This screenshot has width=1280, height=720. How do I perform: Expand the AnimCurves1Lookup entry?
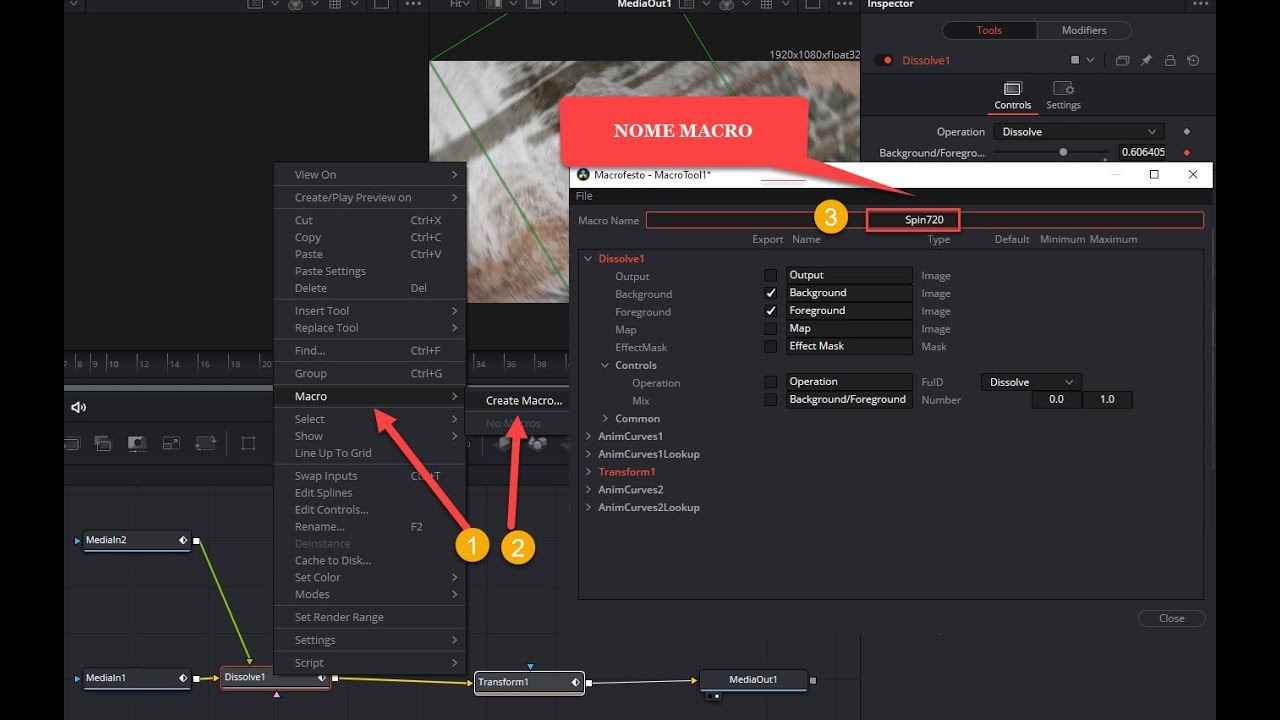pos(588,454)
